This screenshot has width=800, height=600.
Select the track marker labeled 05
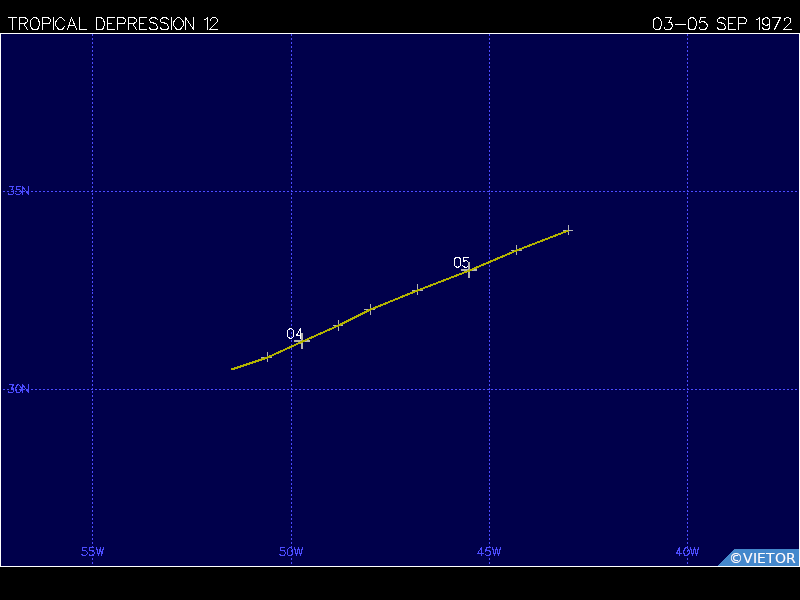(x=469, y=270)
